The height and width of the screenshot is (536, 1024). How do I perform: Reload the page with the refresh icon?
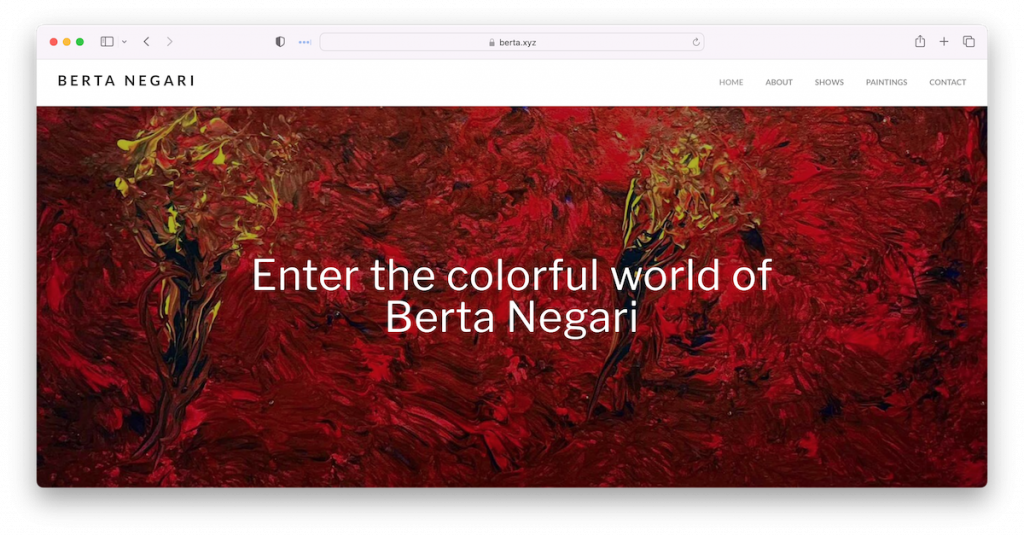696,42
